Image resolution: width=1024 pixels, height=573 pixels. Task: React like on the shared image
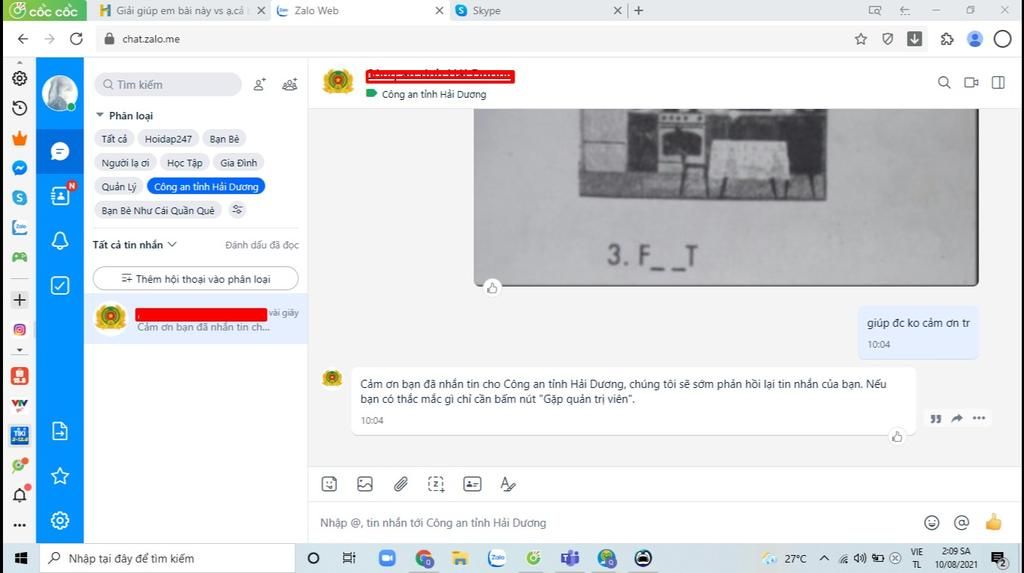[492, 288]
